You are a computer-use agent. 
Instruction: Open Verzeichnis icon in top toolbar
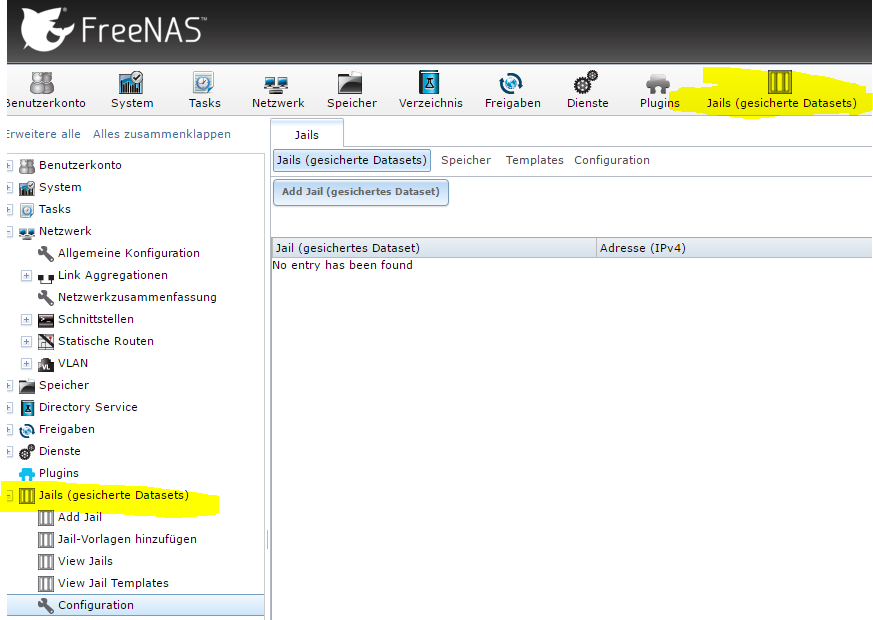429,82
